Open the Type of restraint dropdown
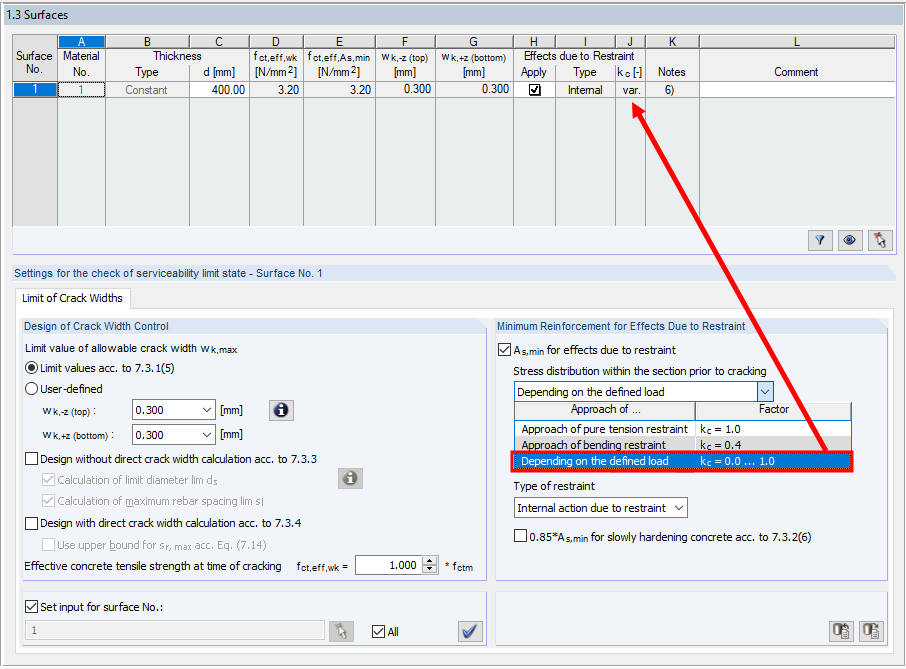This screenshot has width=906, height=669. 600,507
